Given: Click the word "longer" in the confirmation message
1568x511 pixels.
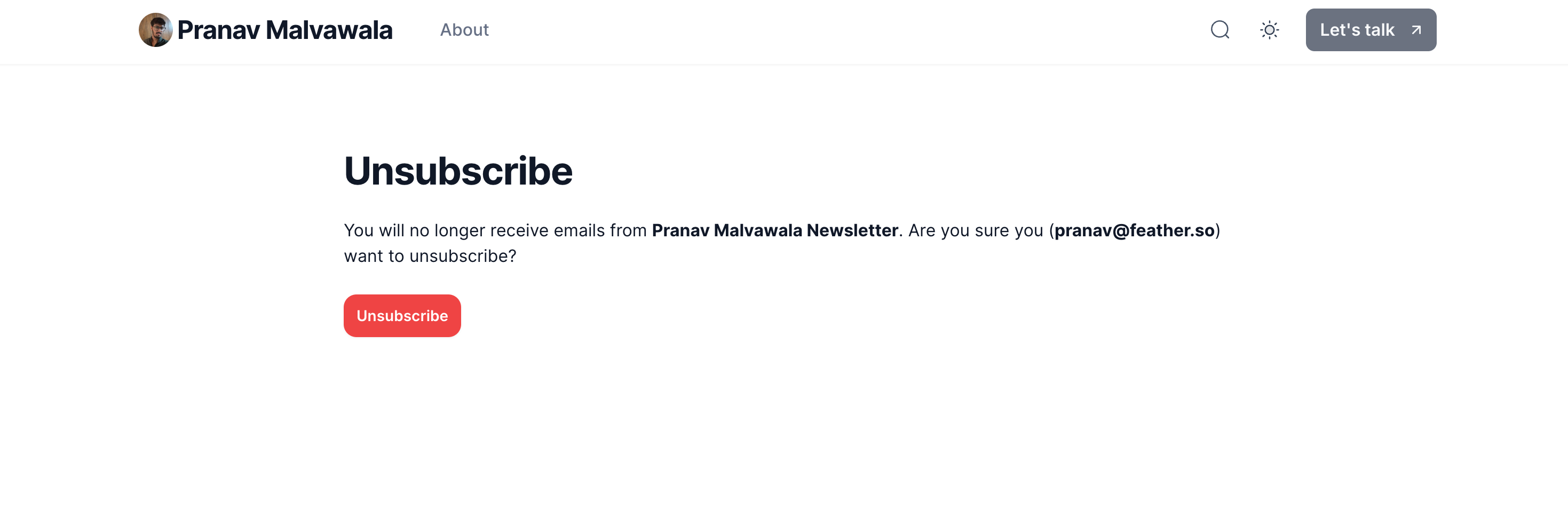Looking at the screenshot, I should (x=459, y=230).
